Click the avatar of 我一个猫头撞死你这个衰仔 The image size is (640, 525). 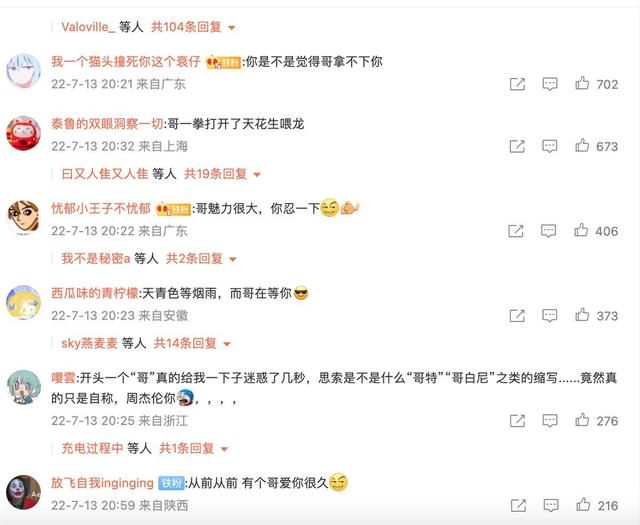coord(24,71)
